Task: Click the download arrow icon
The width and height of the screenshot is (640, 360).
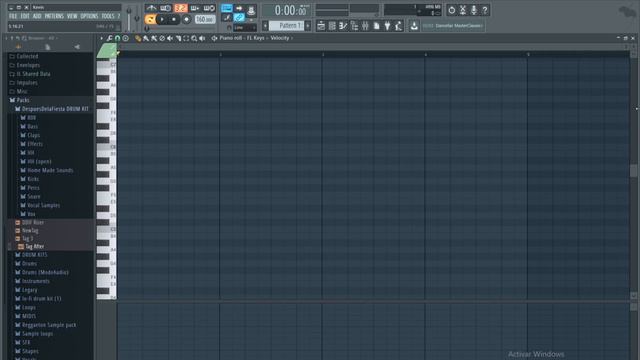Action: click(x=414, y=26)
